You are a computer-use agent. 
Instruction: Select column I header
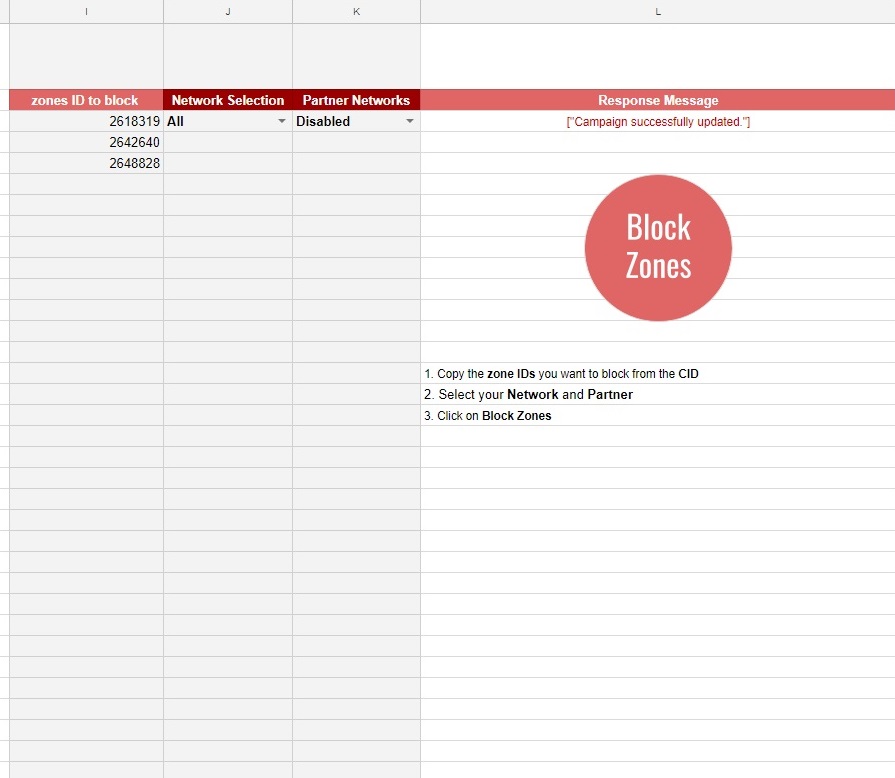[86, 11]
